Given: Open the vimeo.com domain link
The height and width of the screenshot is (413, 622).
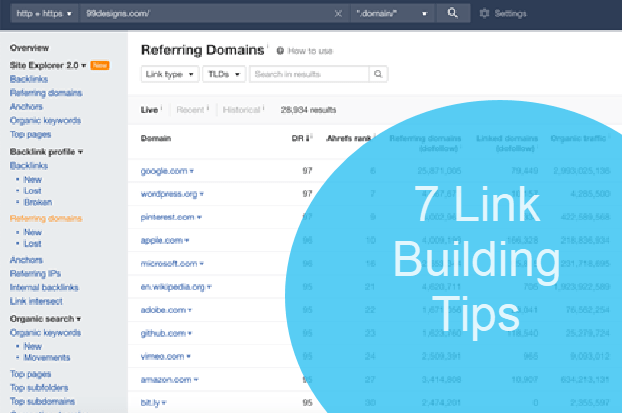Looking at the screenshot, I should pos(162,356).
